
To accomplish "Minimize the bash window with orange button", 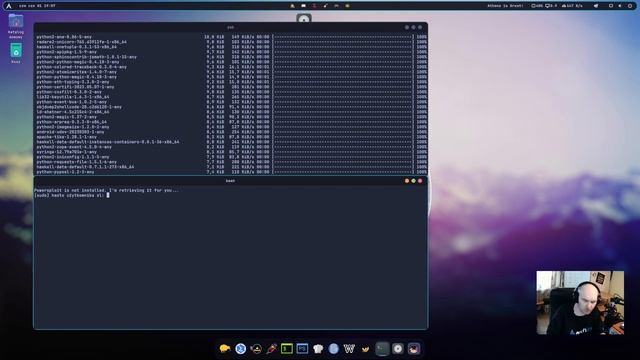I will click(x=407, y=180).
